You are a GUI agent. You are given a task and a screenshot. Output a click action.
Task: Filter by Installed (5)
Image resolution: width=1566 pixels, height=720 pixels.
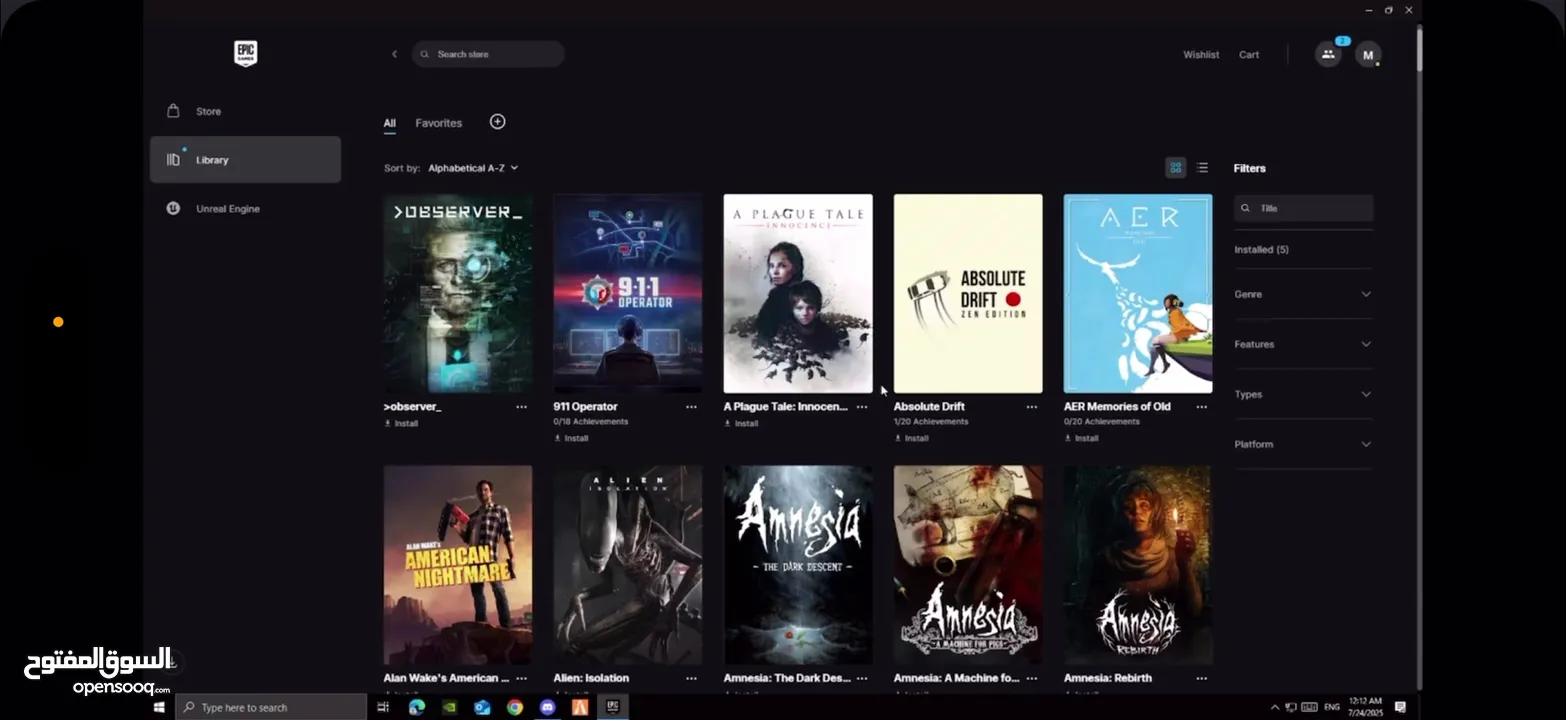1262,250
